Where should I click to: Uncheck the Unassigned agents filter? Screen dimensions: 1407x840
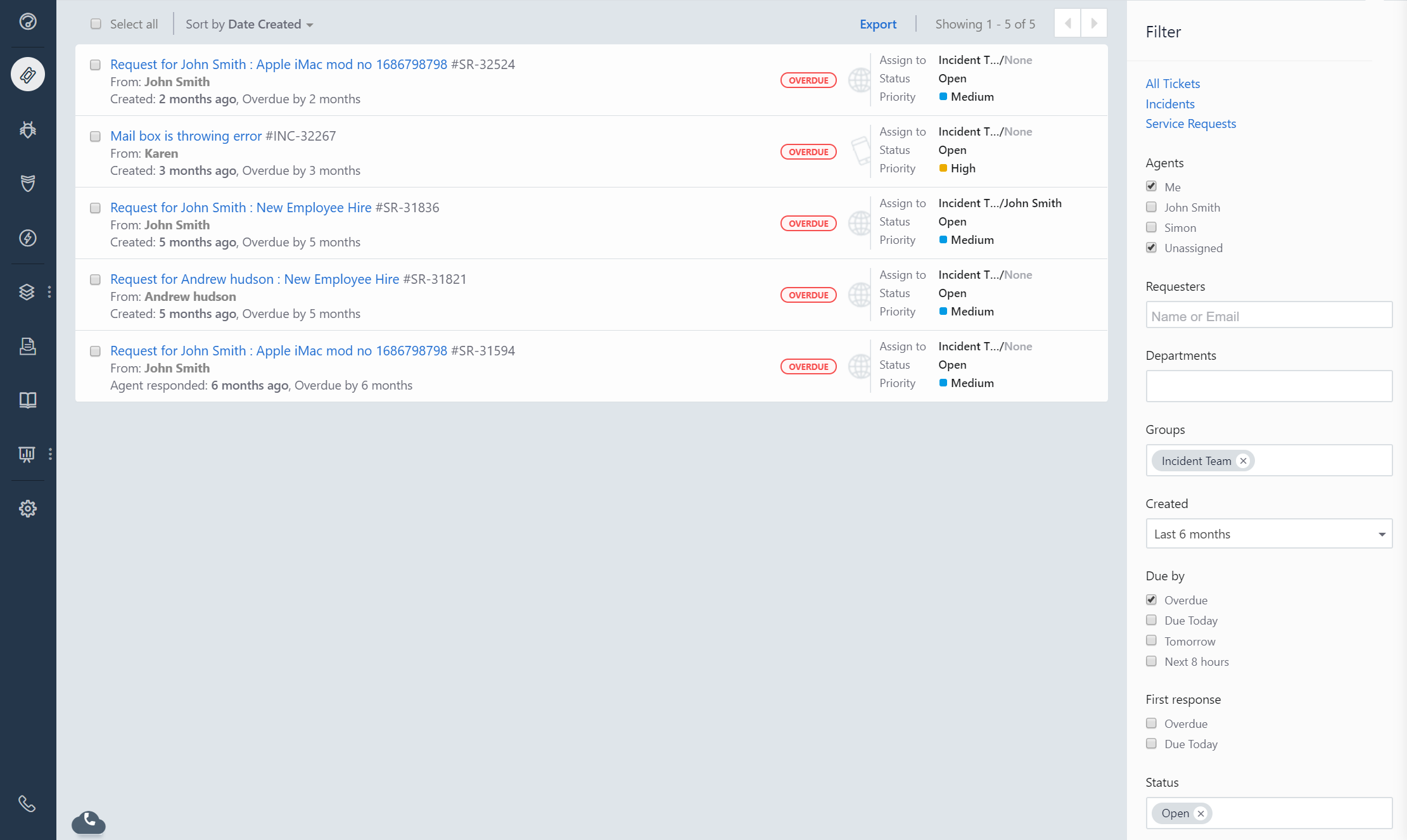1151,247
